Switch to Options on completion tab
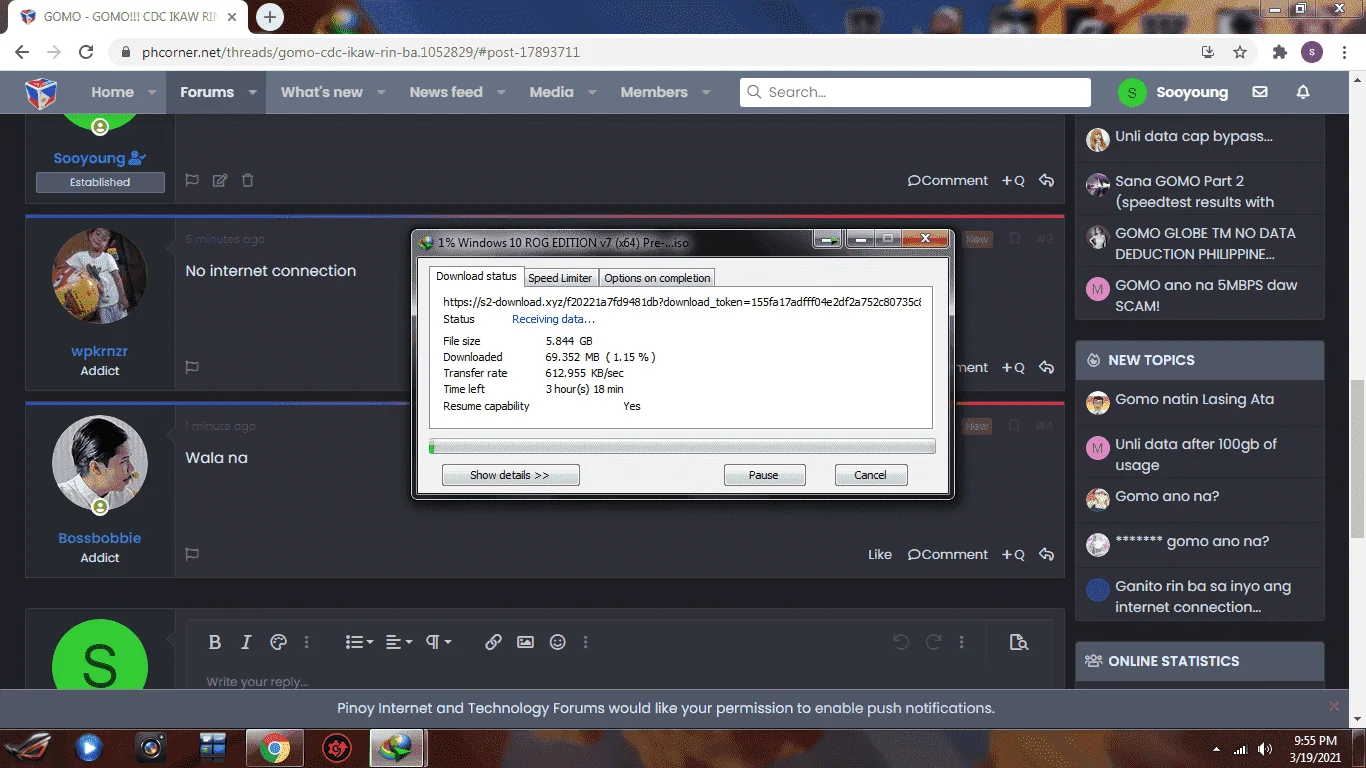This screenshot has width=1366, height=768. pyautogui.click(x=657, y=278)
